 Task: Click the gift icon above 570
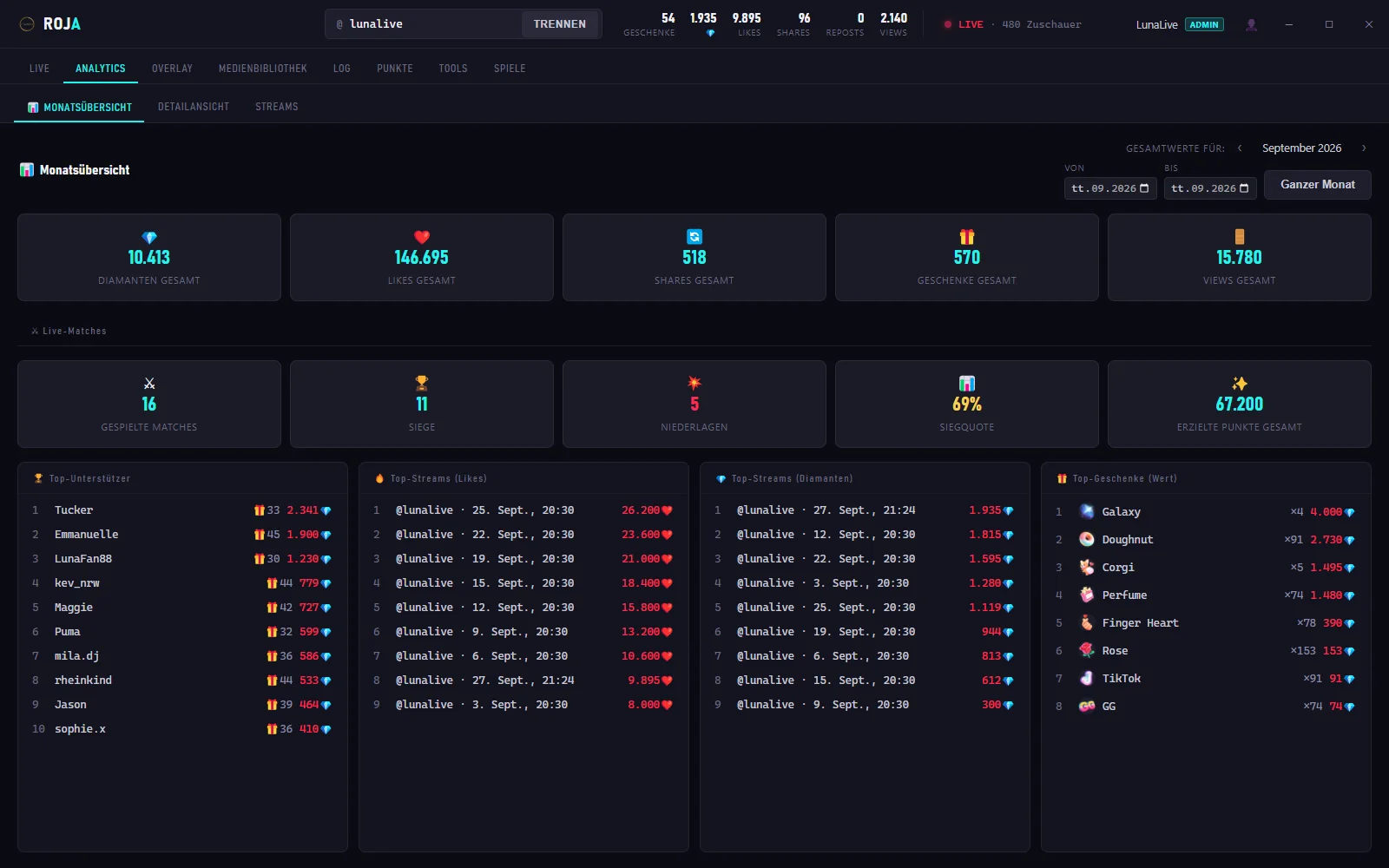coord(967,237)
